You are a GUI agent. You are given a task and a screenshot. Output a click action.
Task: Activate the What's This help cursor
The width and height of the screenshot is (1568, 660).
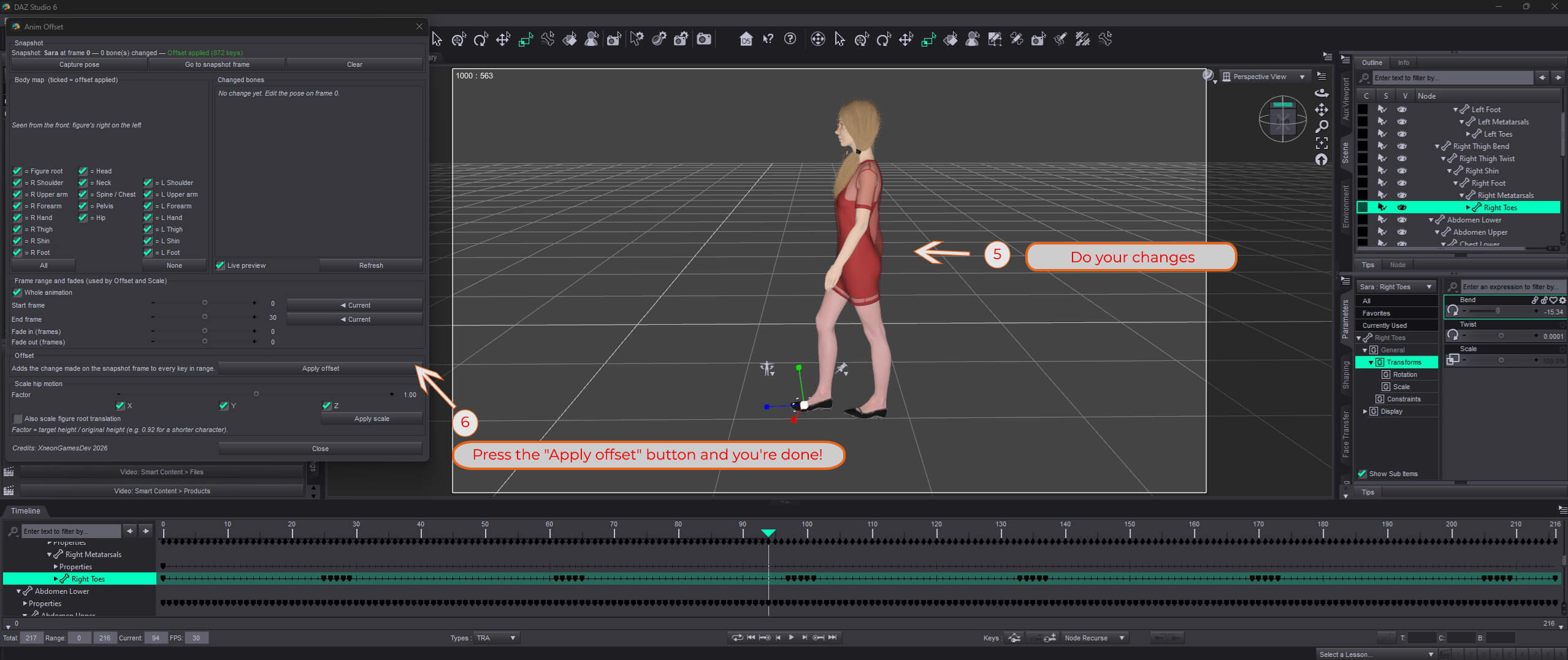[768, 40]
